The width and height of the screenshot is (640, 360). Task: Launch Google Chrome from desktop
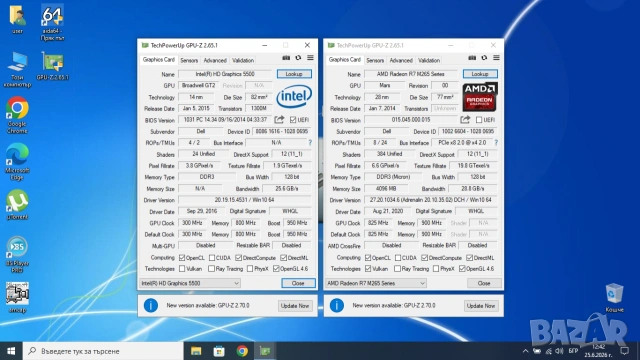17,115
